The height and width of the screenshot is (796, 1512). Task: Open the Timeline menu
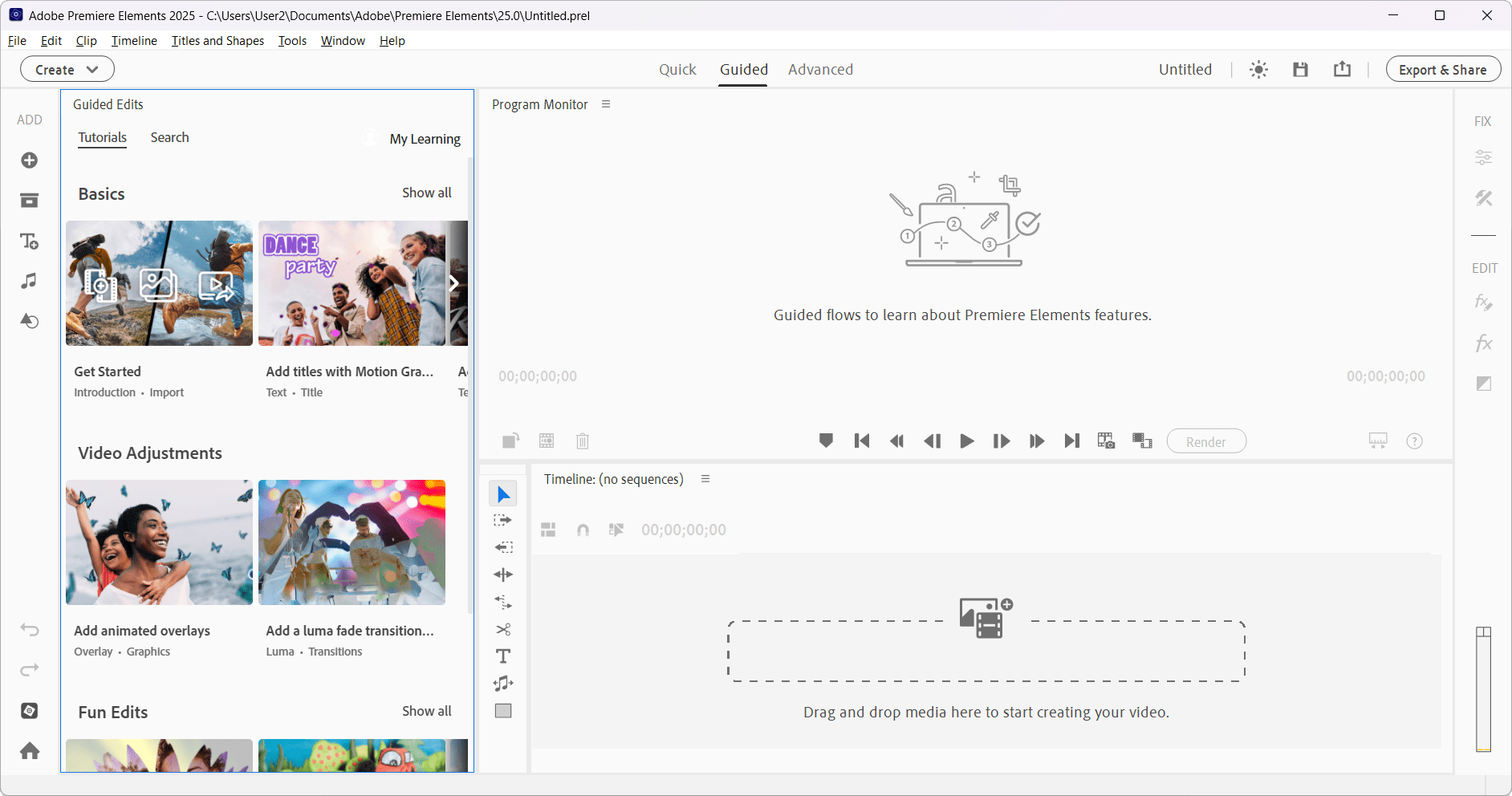[134, 41]
